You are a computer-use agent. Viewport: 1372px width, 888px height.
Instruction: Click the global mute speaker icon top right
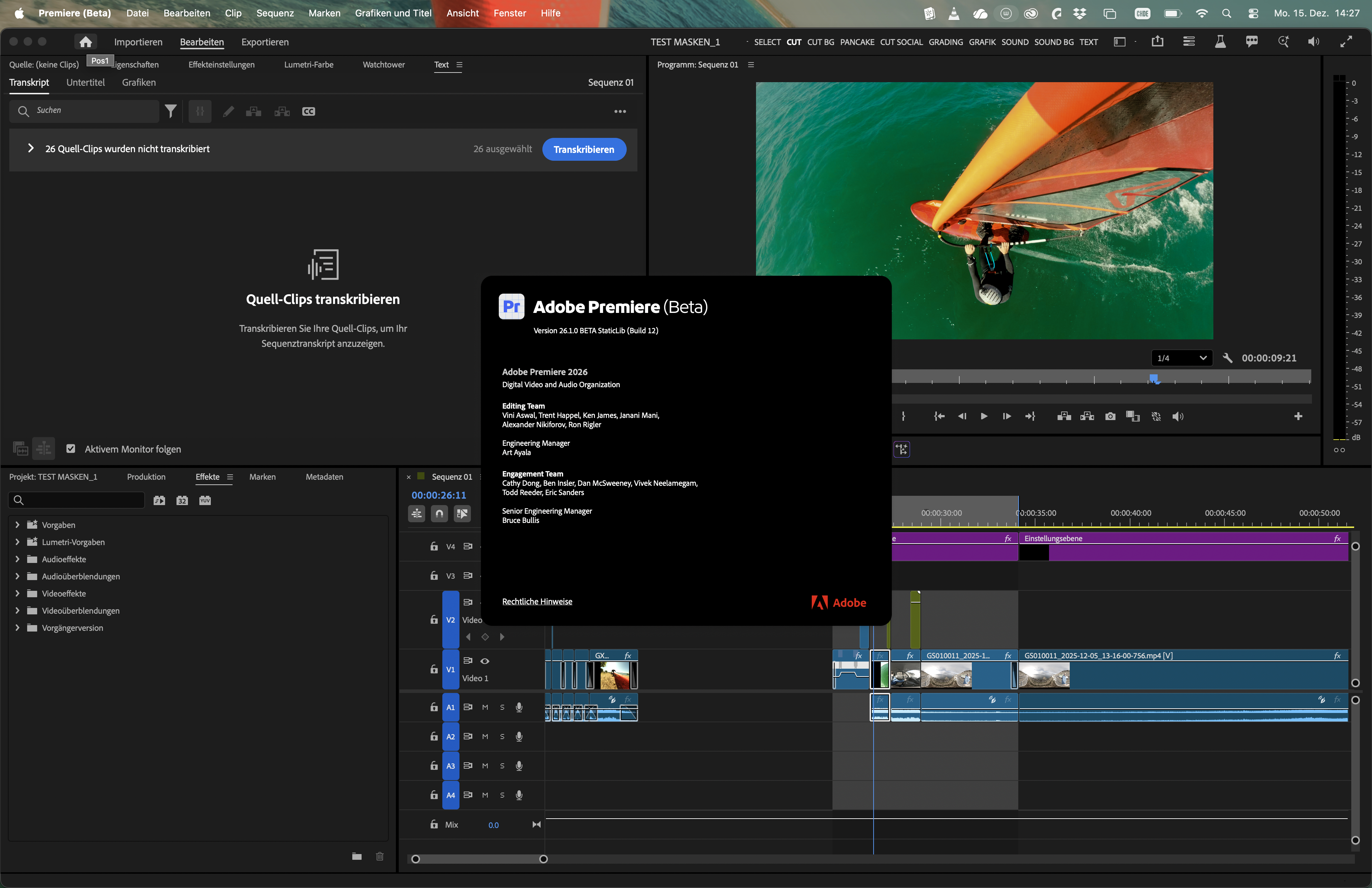[1313, 41]
